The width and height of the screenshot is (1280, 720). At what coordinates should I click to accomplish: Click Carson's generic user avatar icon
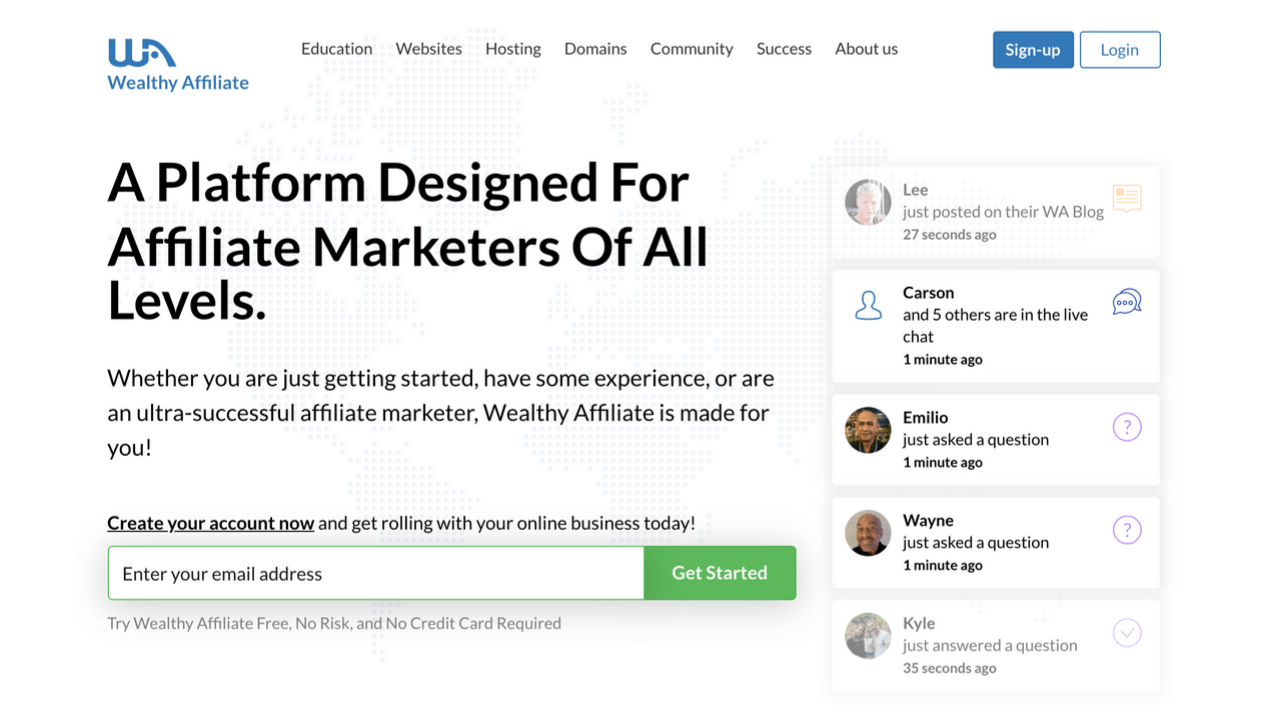(x=869, y=305)
